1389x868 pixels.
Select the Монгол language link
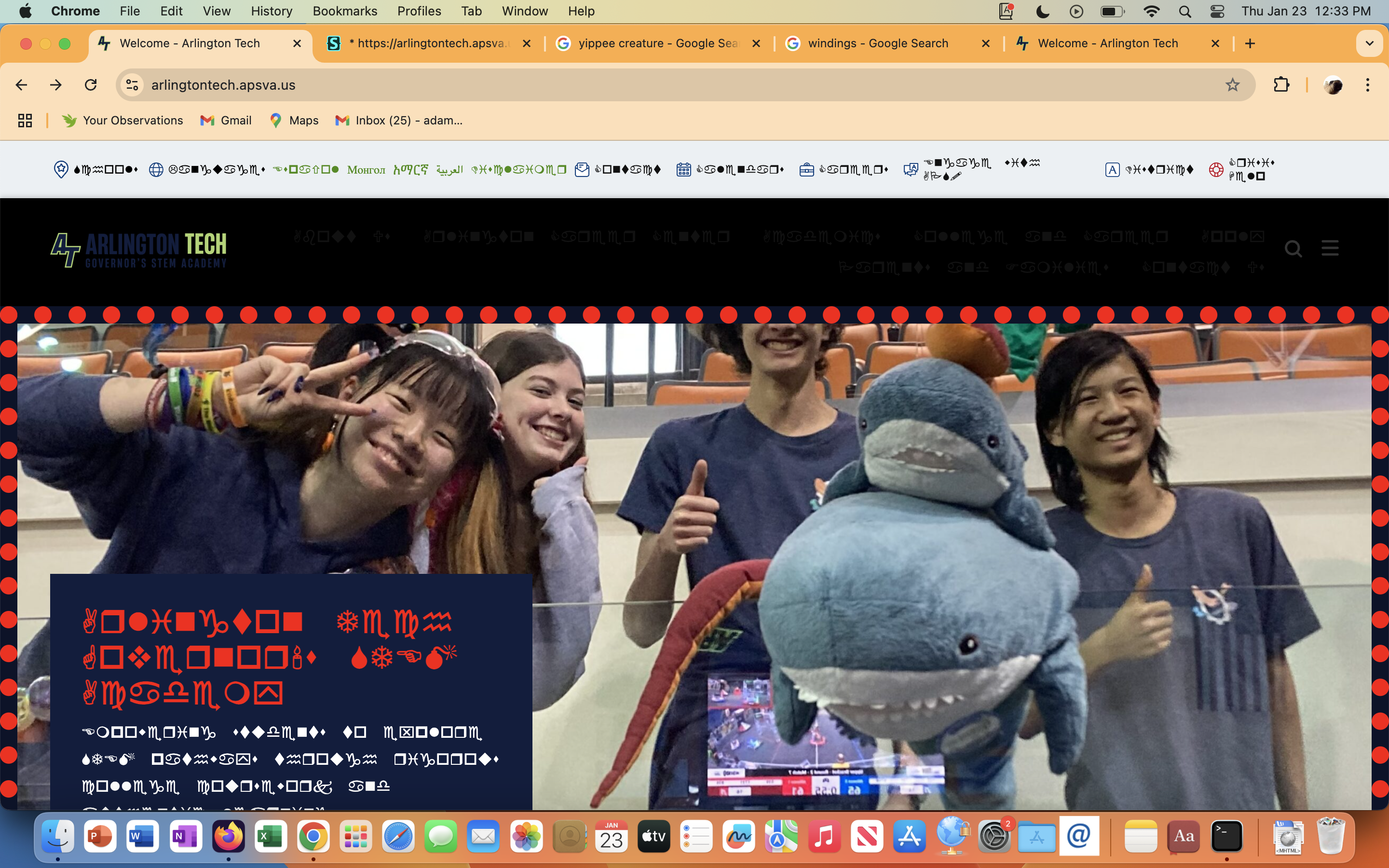pos(366,169)
